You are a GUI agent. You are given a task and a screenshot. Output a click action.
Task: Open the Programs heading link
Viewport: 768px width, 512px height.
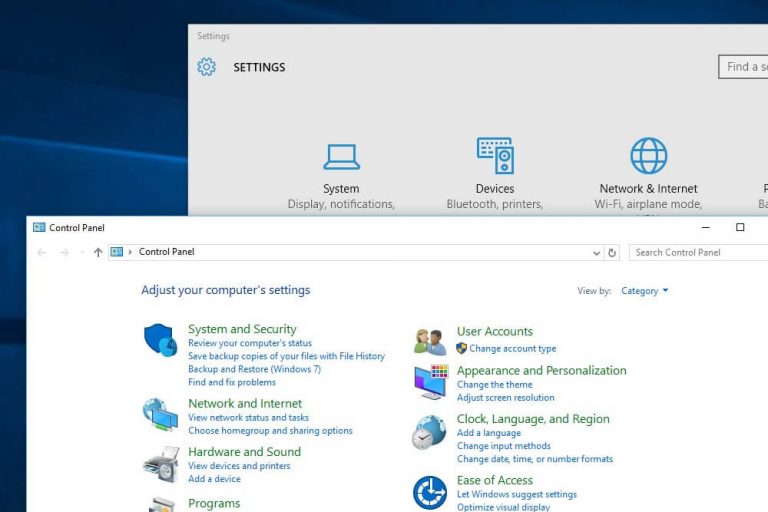pyautogui.click(x=214, y=503)
